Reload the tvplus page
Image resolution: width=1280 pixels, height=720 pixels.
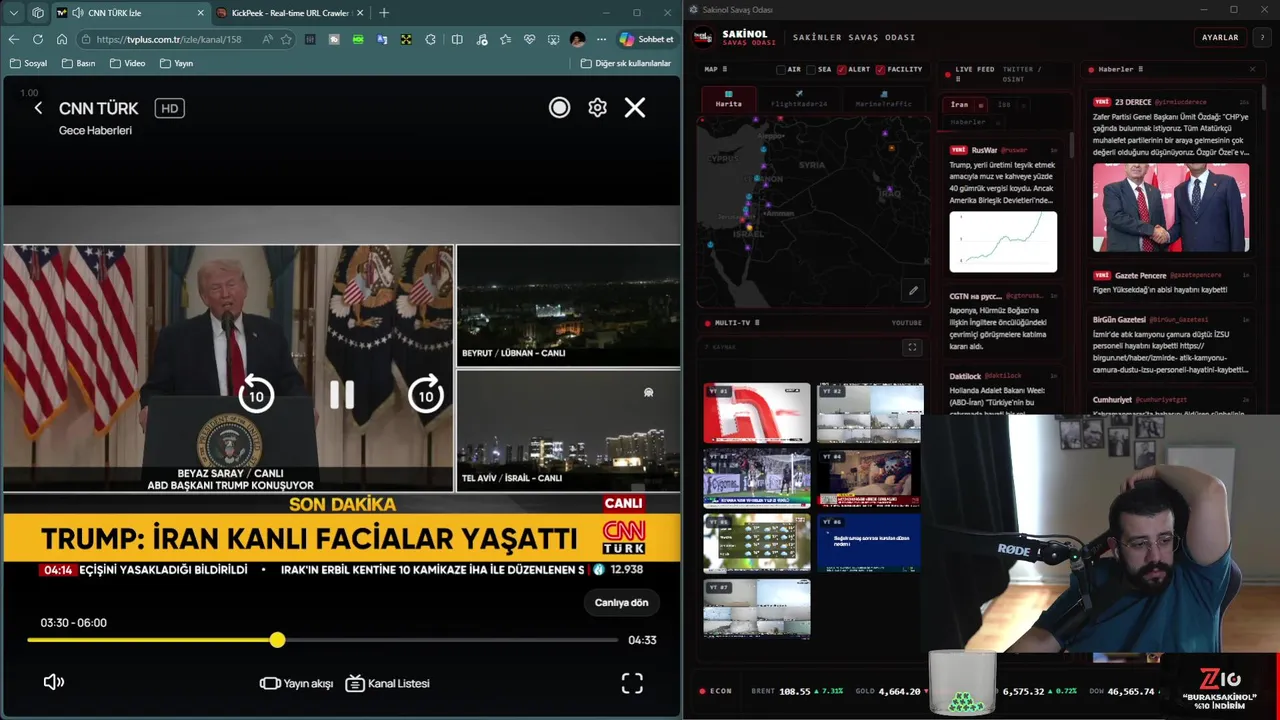pos(37,39)
